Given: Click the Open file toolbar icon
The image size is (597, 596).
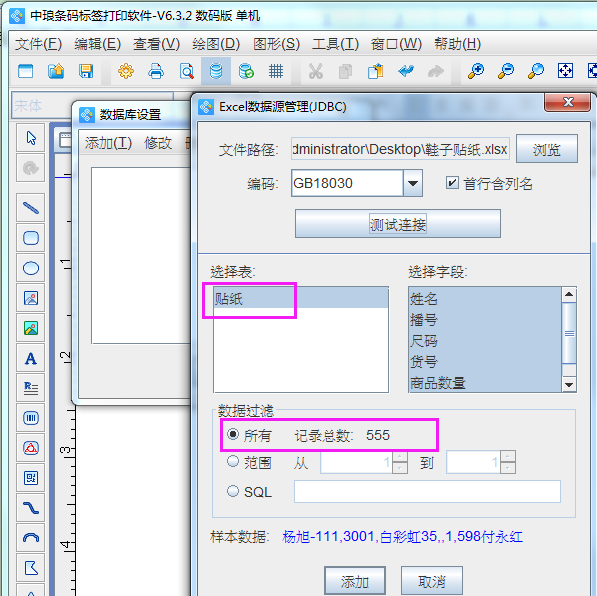Looking at the screenshot, I should [x=56, y=71].
